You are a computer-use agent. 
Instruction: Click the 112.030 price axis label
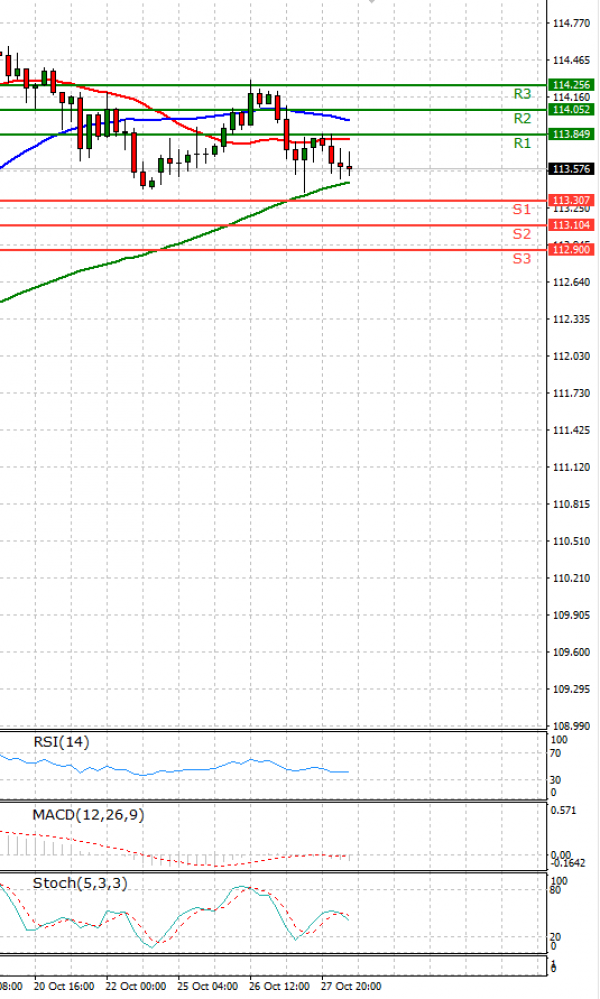(x=571, y=356)
